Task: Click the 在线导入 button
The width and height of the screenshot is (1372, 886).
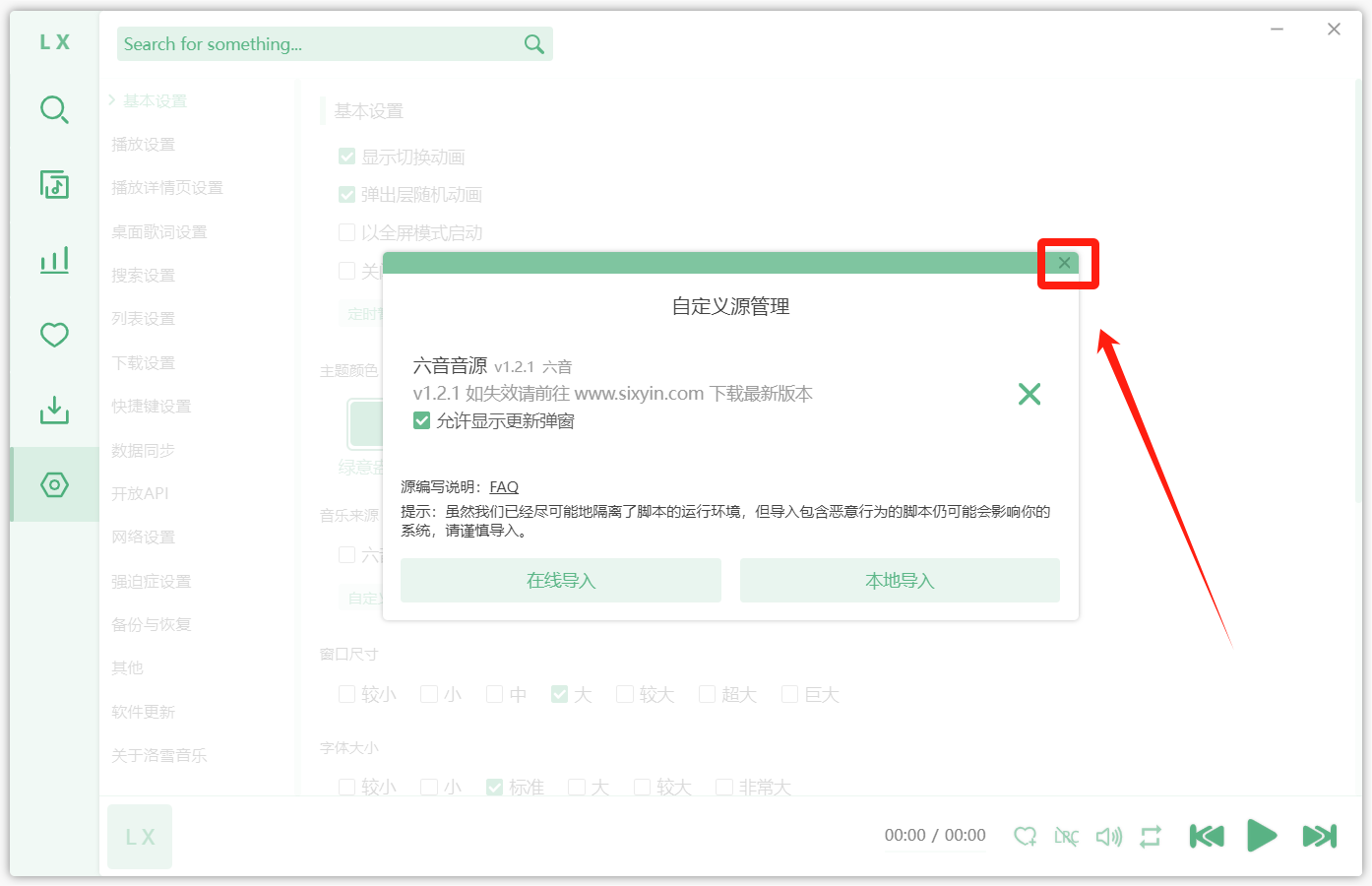Action: (560, 581)
